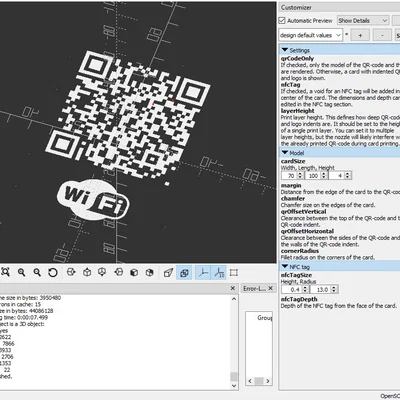Toggle the Show Edges icon

(x=234, y=273)
